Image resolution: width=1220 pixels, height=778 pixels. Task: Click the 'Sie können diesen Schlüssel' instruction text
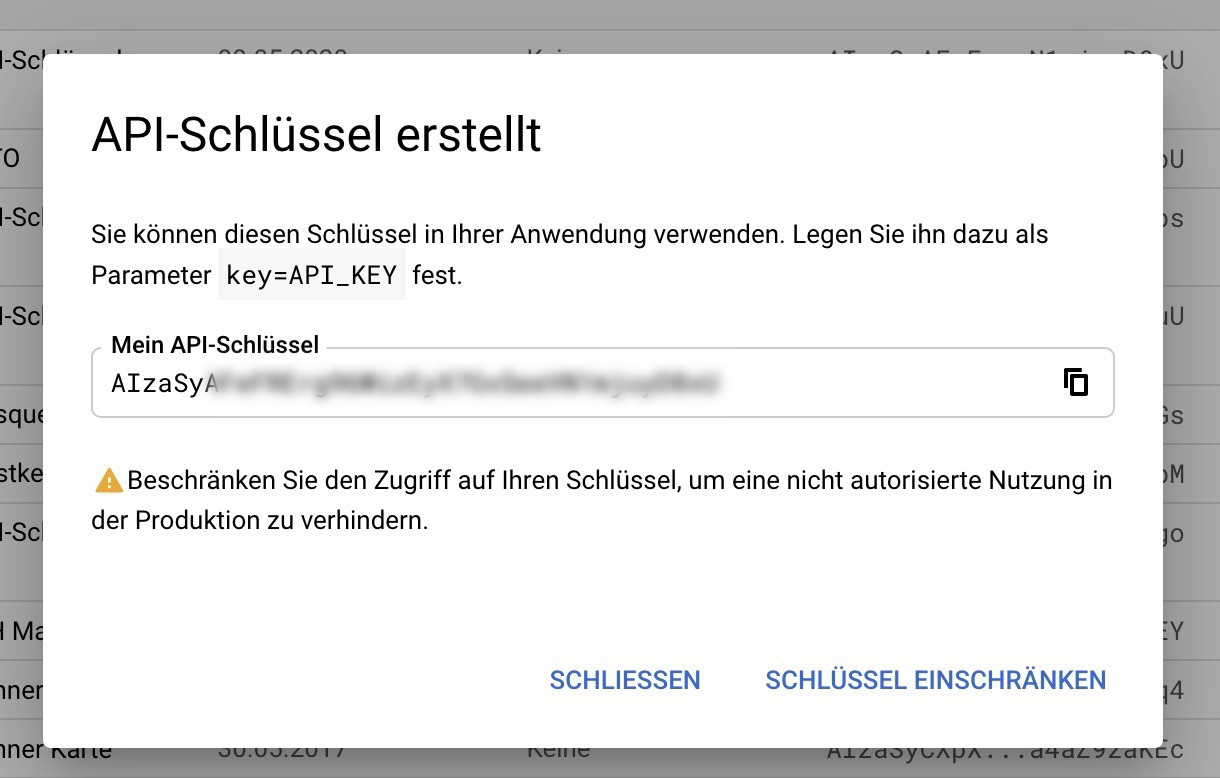click(x=570, y=254)
